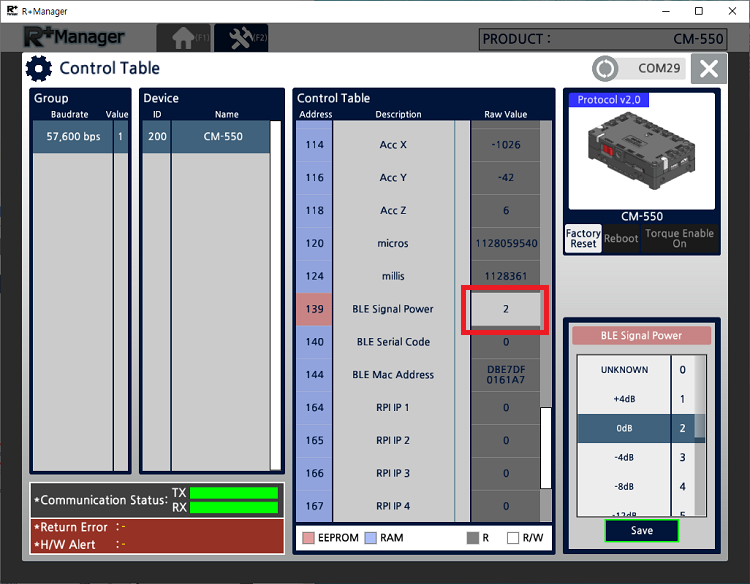Viewport: 750px width, 584px height.
Task: Click the Reboot button
Action: click(621, 239)
